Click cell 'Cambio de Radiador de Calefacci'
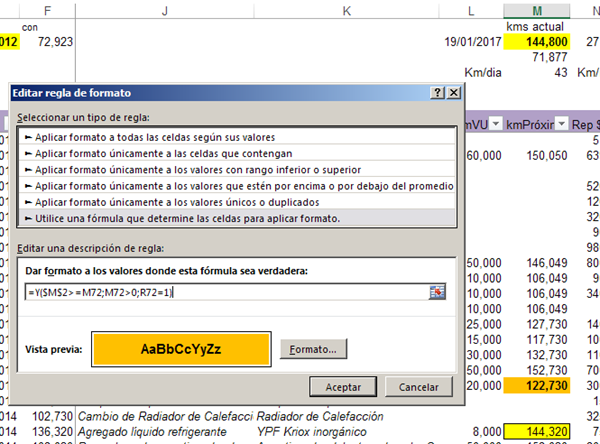Viewport: 600px width, 444px height. (x=165, y=416)
